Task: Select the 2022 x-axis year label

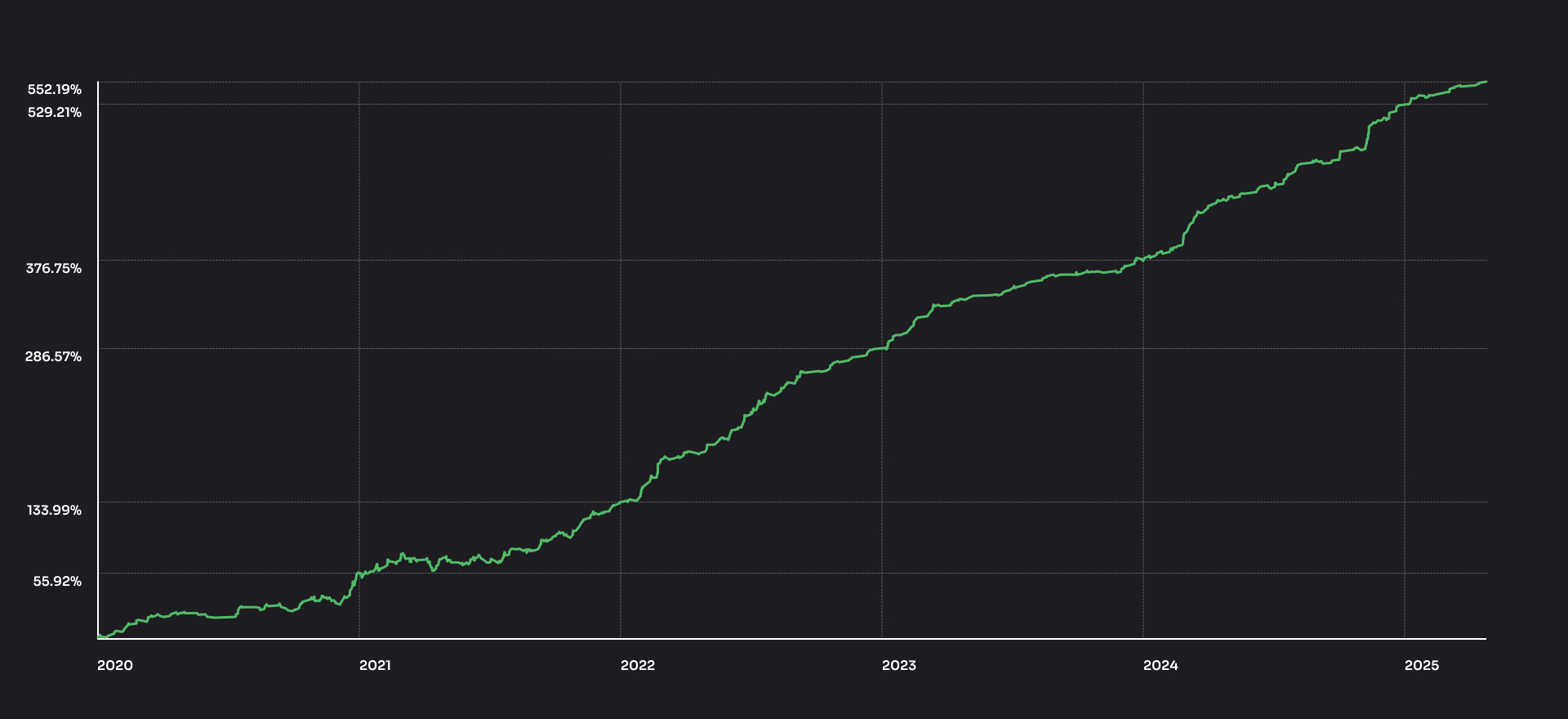Action: coord(638,665)
